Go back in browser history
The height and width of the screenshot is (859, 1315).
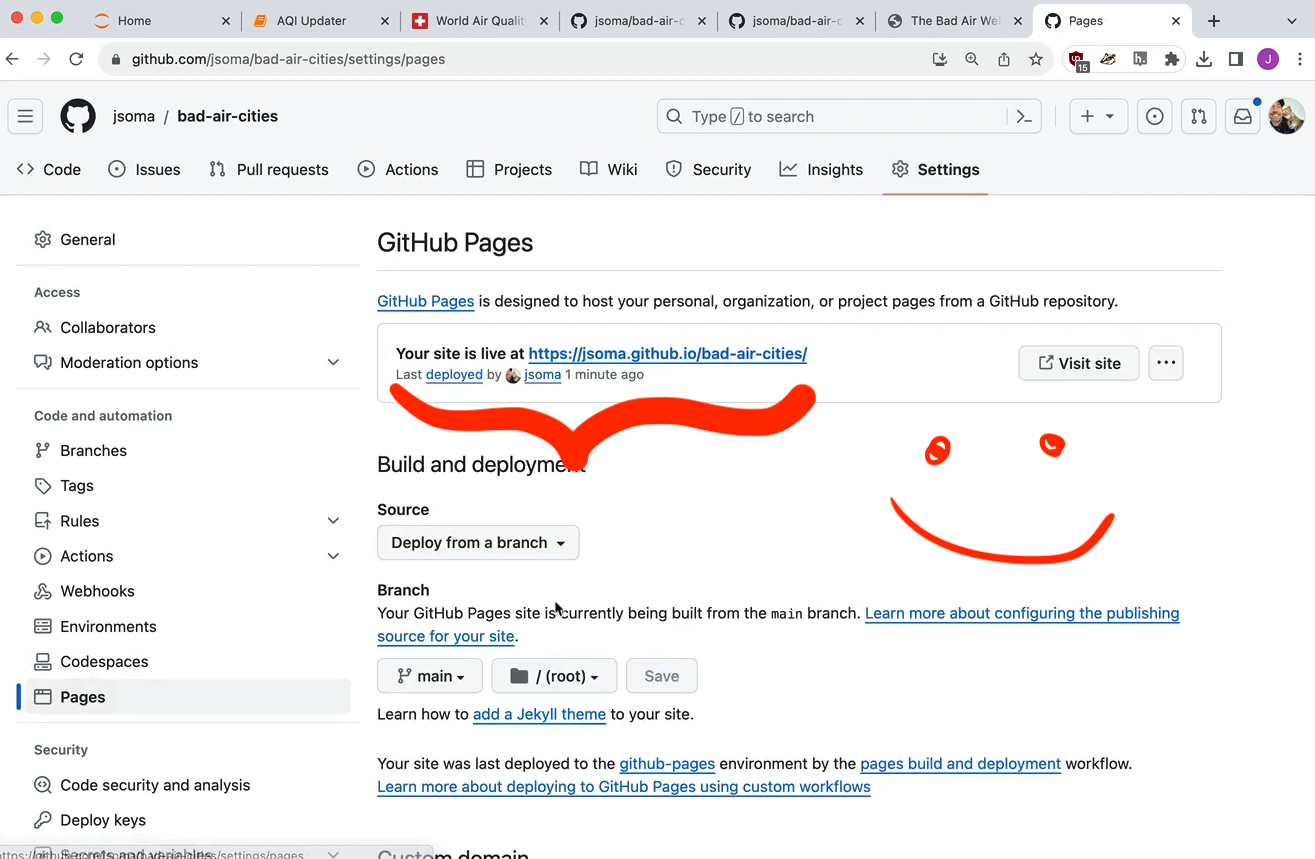(x=13, y=59)
